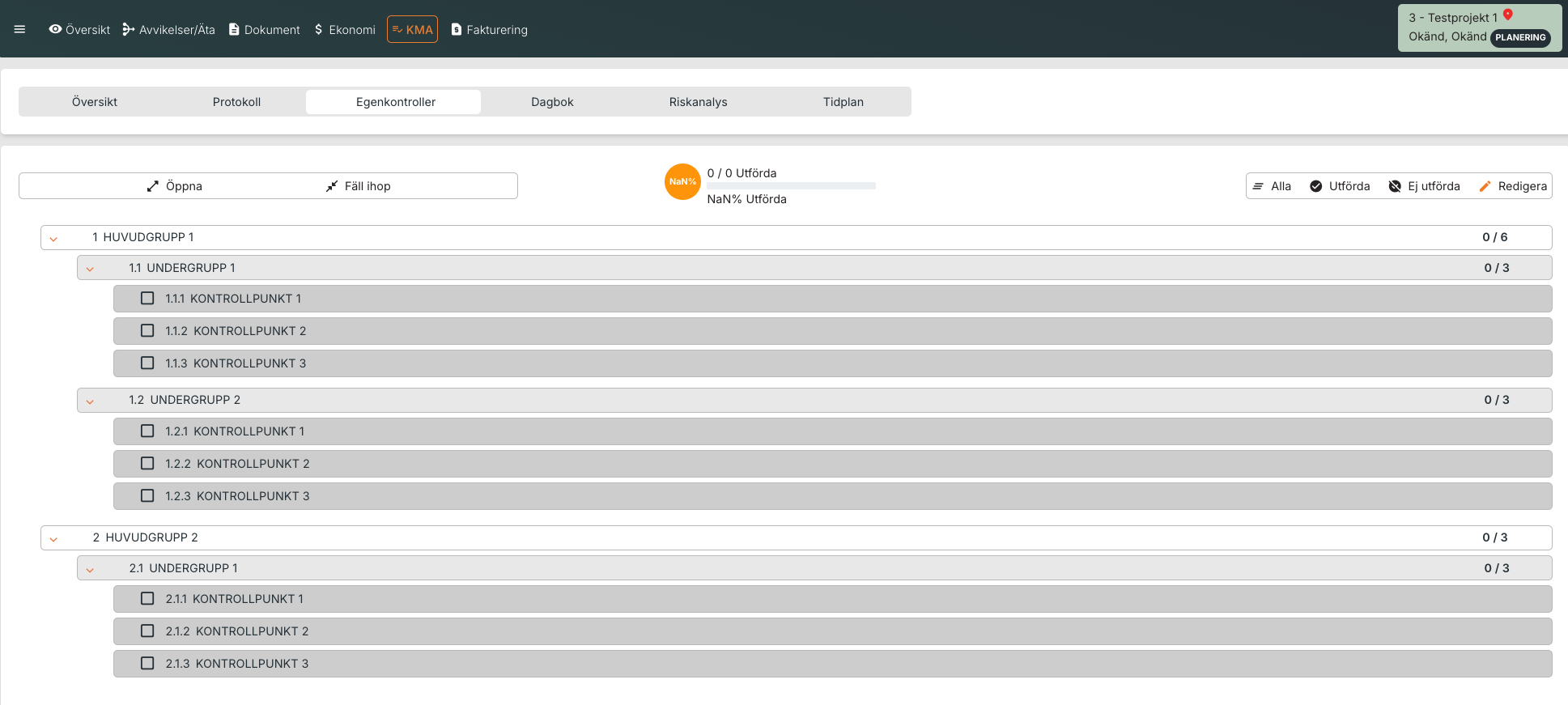Screen dimensions: 1568x705
Task: Click the Okänd, Okänd text
Action: tap(1447, 36)
